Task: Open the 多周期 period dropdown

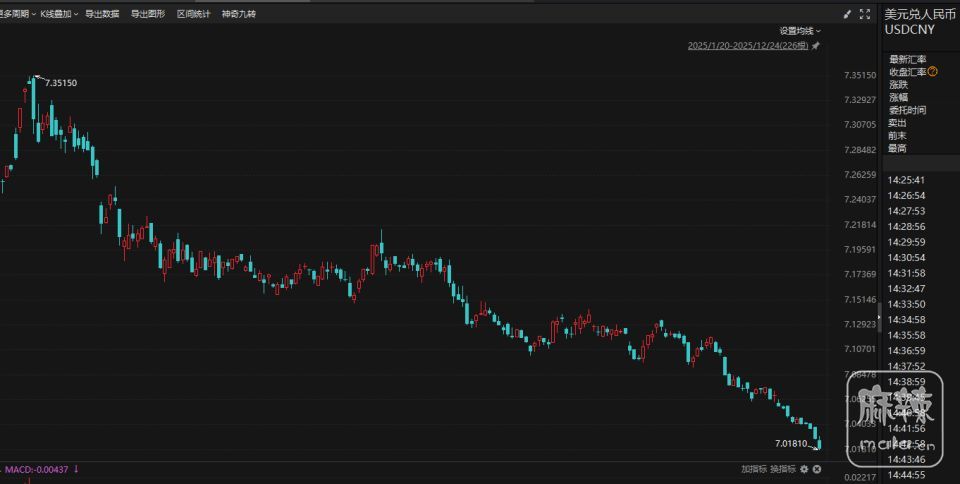Action: (17, 14)
